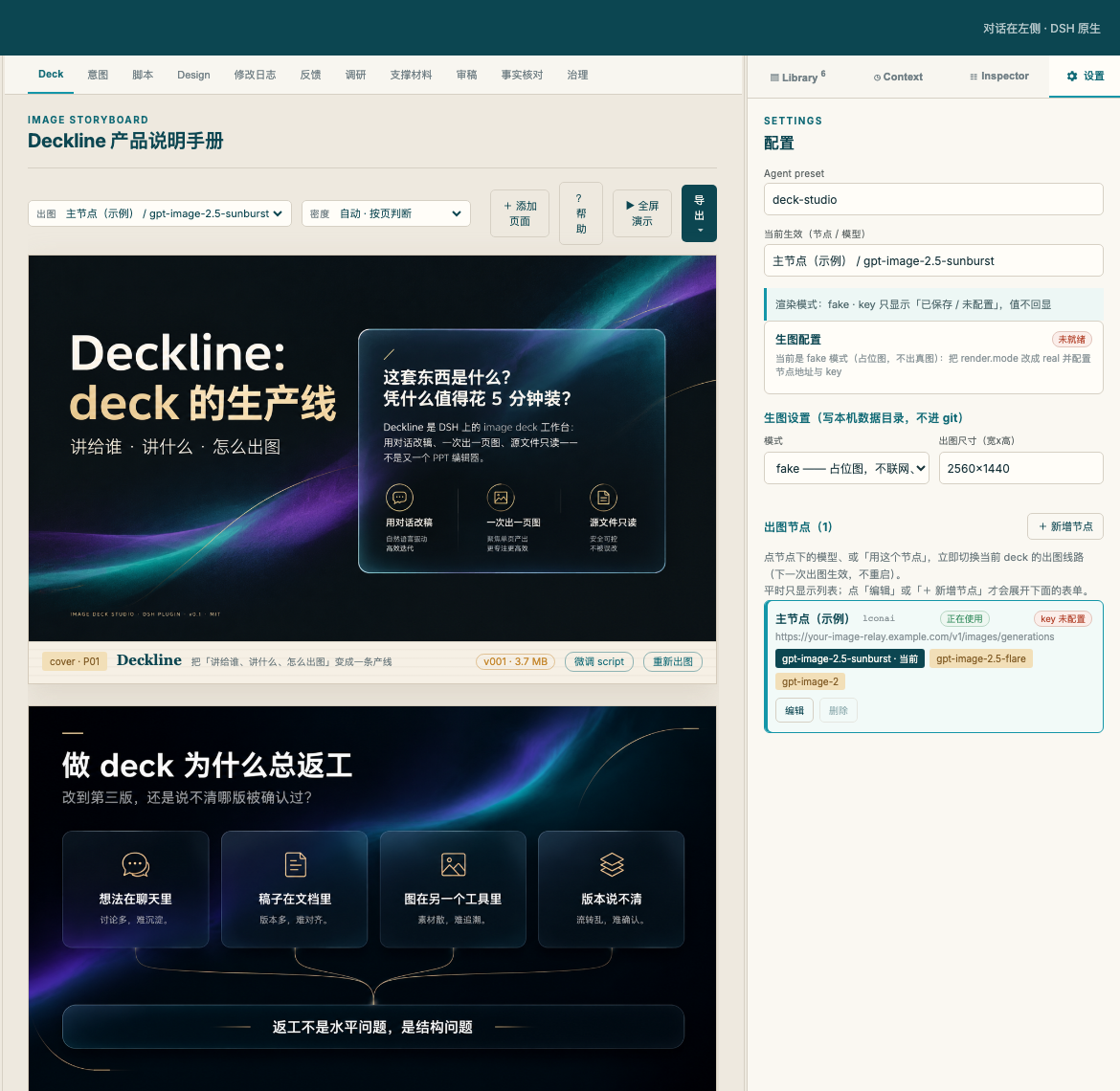The image size is (1120, 1091).
Task: Switch to the Context panel tab
Action: click(x=898, y=78)
